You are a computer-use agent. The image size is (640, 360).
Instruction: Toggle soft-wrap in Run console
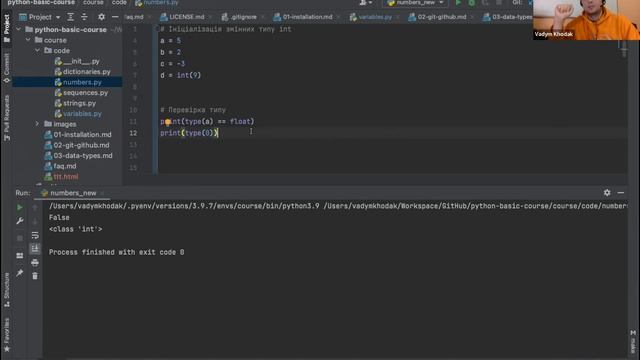[35, 236]
